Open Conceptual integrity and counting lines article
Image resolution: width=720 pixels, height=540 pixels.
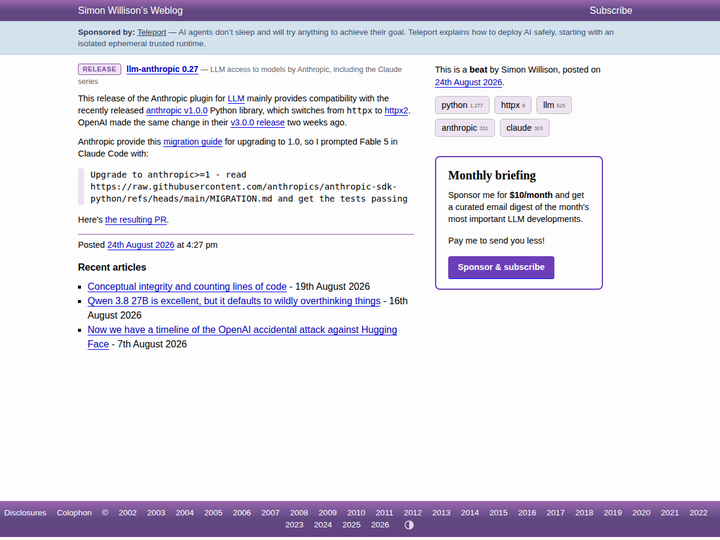187,287
